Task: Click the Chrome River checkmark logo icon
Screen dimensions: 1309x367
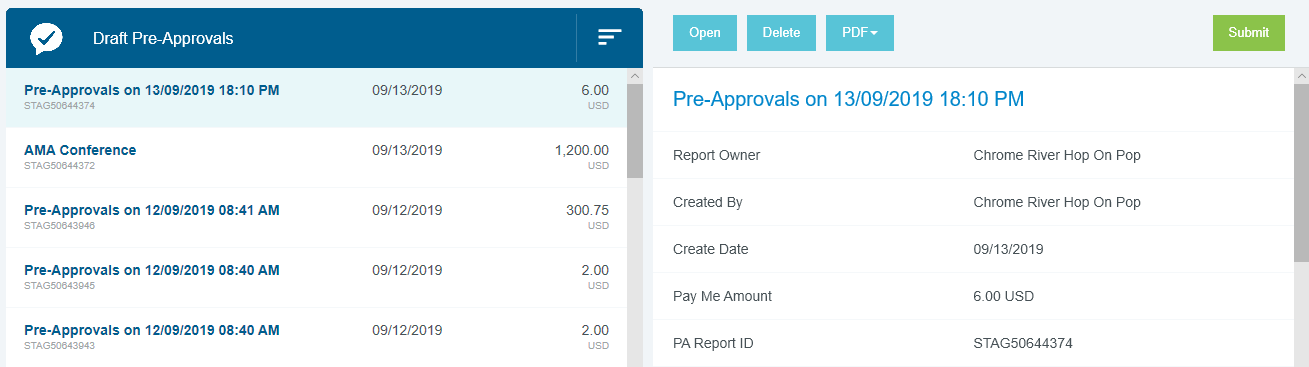Action: pyautogui.click(x=46, y=38)
